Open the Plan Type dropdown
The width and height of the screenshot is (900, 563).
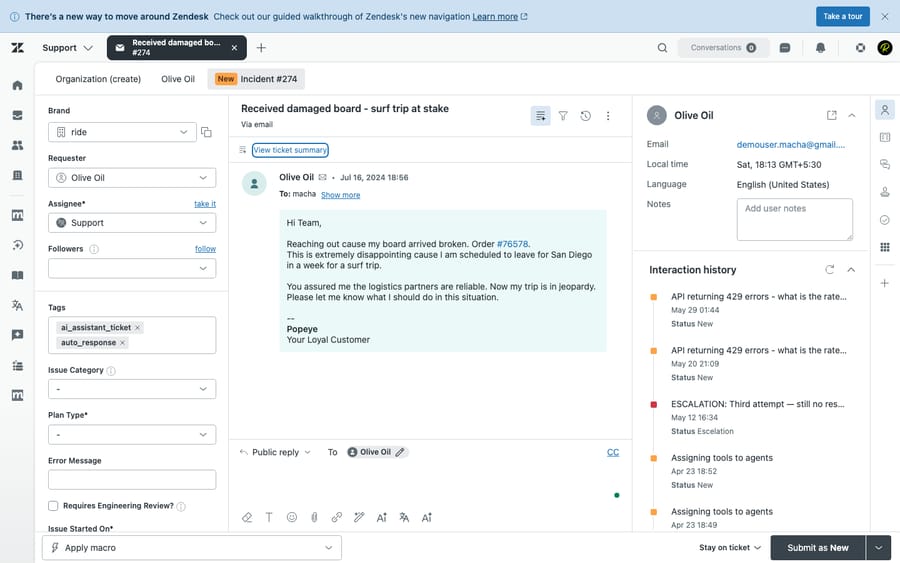pos(132,434)
